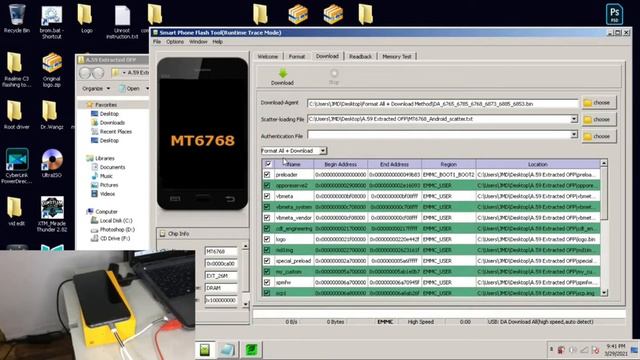640x360 pixels.
Task: Click the Location column header
Action: (538, 164)
